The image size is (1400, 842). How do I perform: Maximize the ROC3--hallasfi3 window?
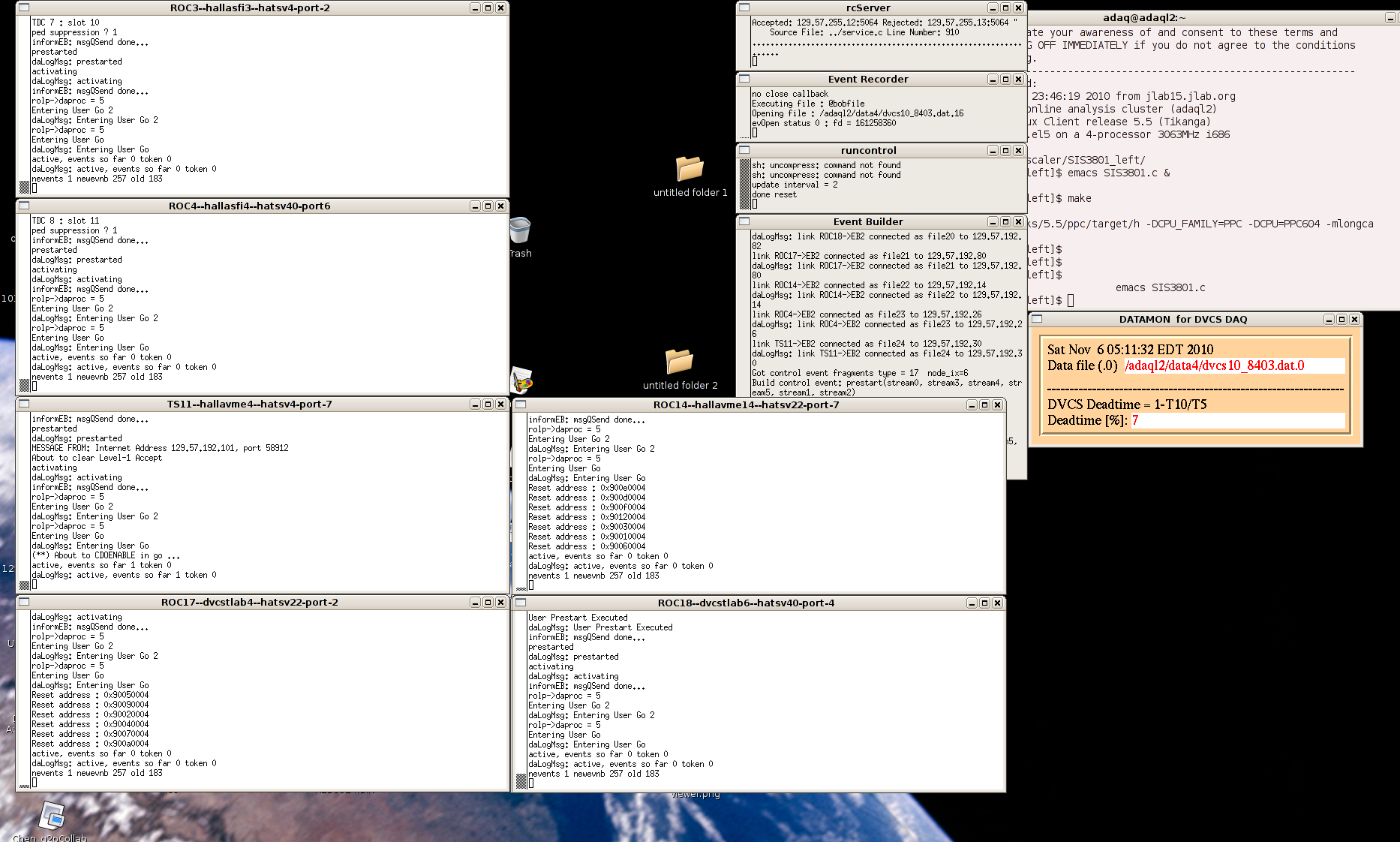[x=488, y=8]
